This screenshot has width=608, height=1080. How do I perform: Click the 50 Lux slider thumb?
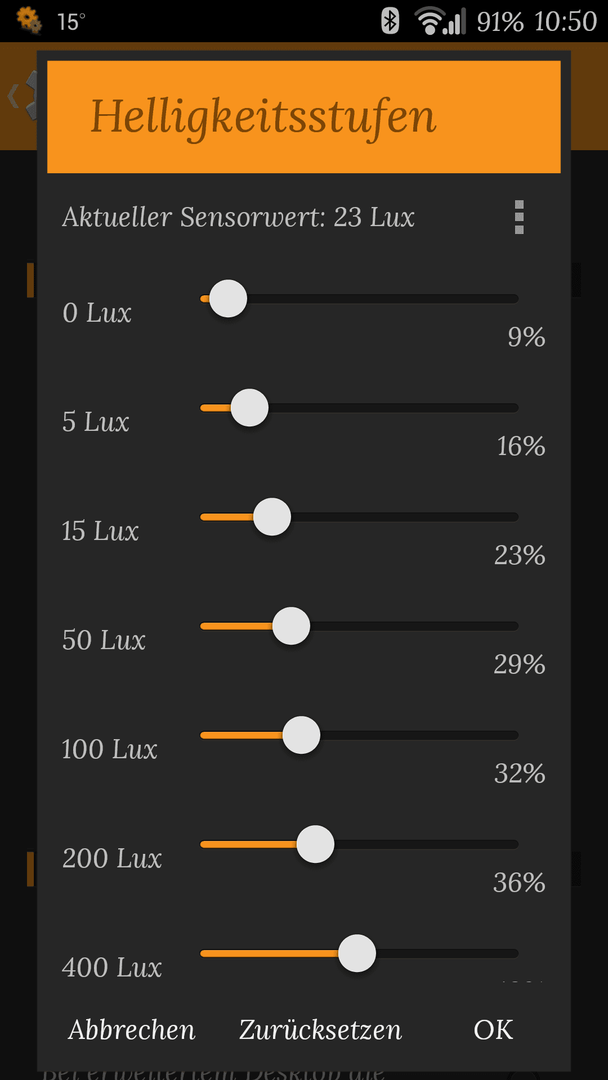click(x=291, y=626)
